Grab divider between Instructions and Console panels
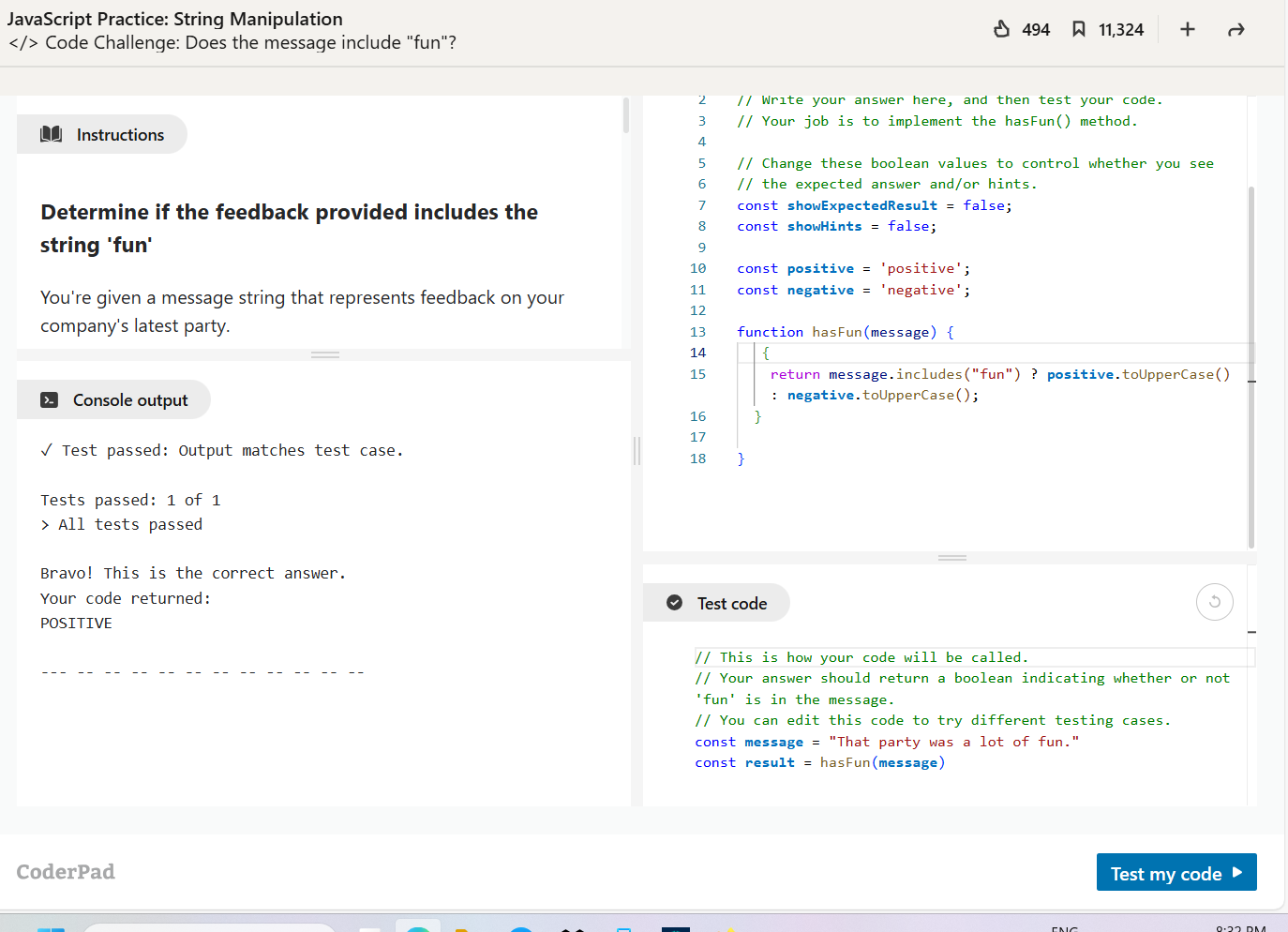The height and width of the screenshot is (932, 1288). (x=324, y=354)
